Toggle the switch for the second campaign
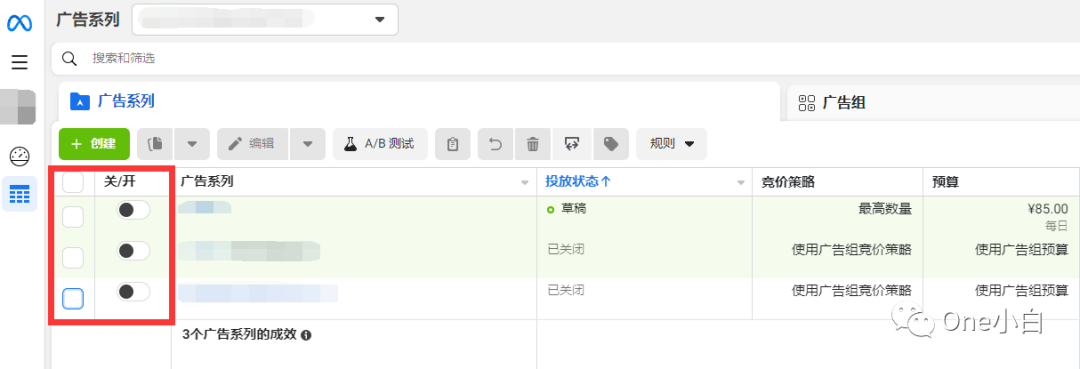 coord(133,251)
